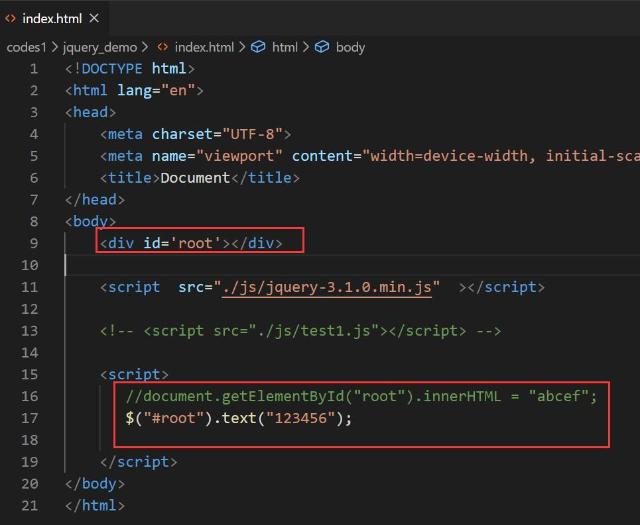The image size is (640, 525).
Task: Click the symbol icon before the body breadcrumb
Action: [x=322, y=47]
